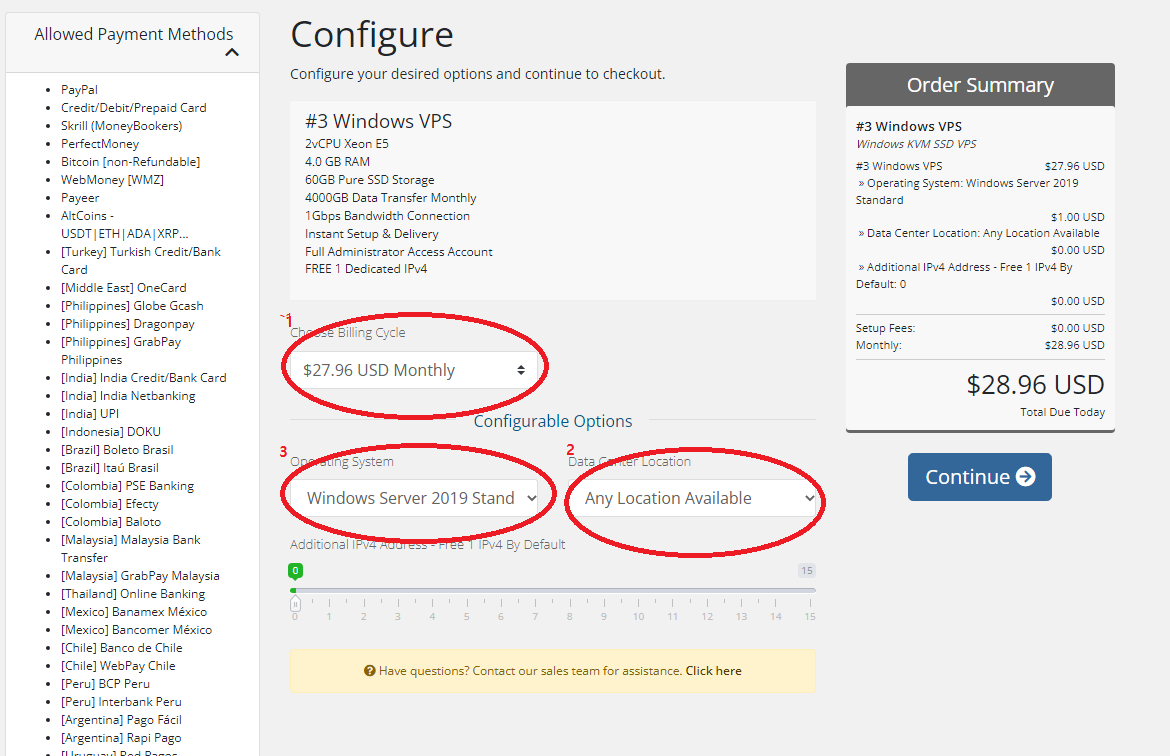1170x756 pixels.
Task: Click the Windows KVM SSD VPS subtitle
Action: [916, 144]
